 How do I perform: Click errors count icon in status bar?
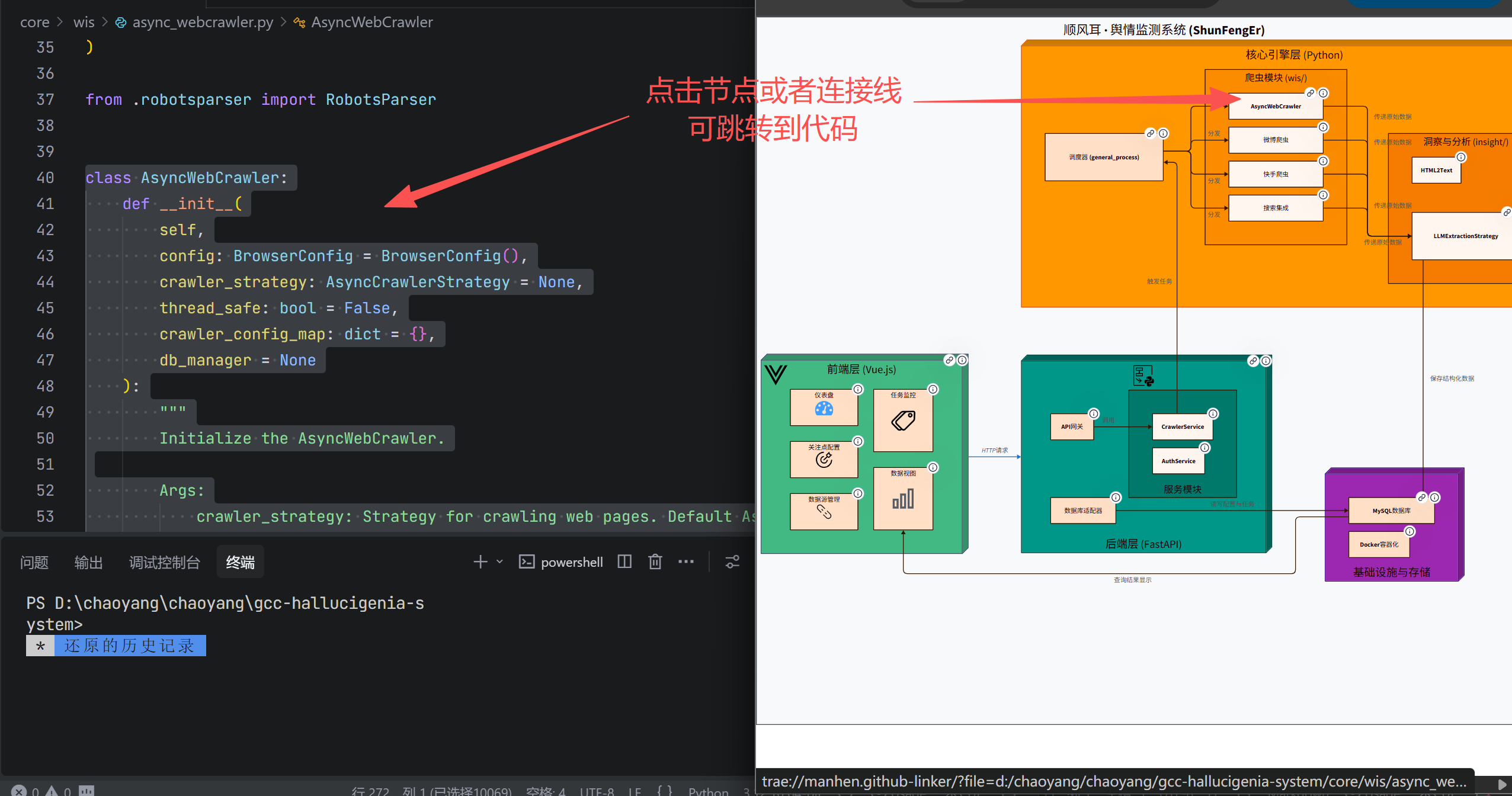click(19, 791)
